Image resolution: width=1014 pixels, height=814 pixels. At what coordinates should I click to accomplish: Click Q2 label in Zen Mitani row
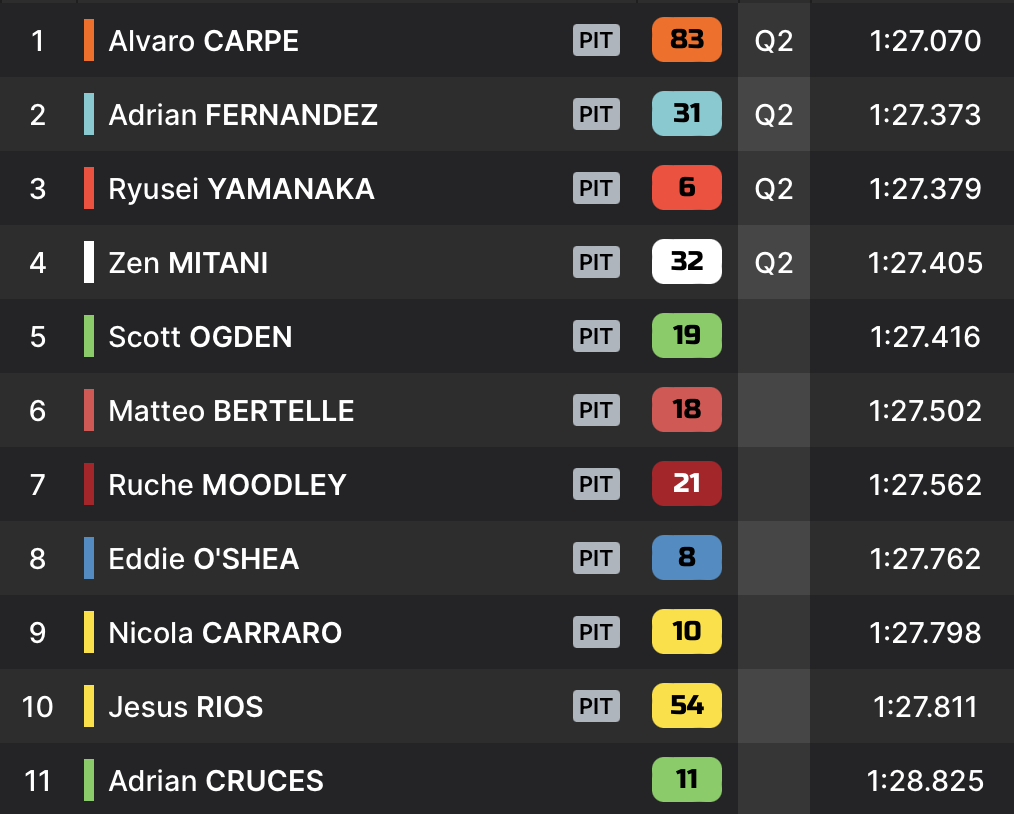click(x=773, y=263)
